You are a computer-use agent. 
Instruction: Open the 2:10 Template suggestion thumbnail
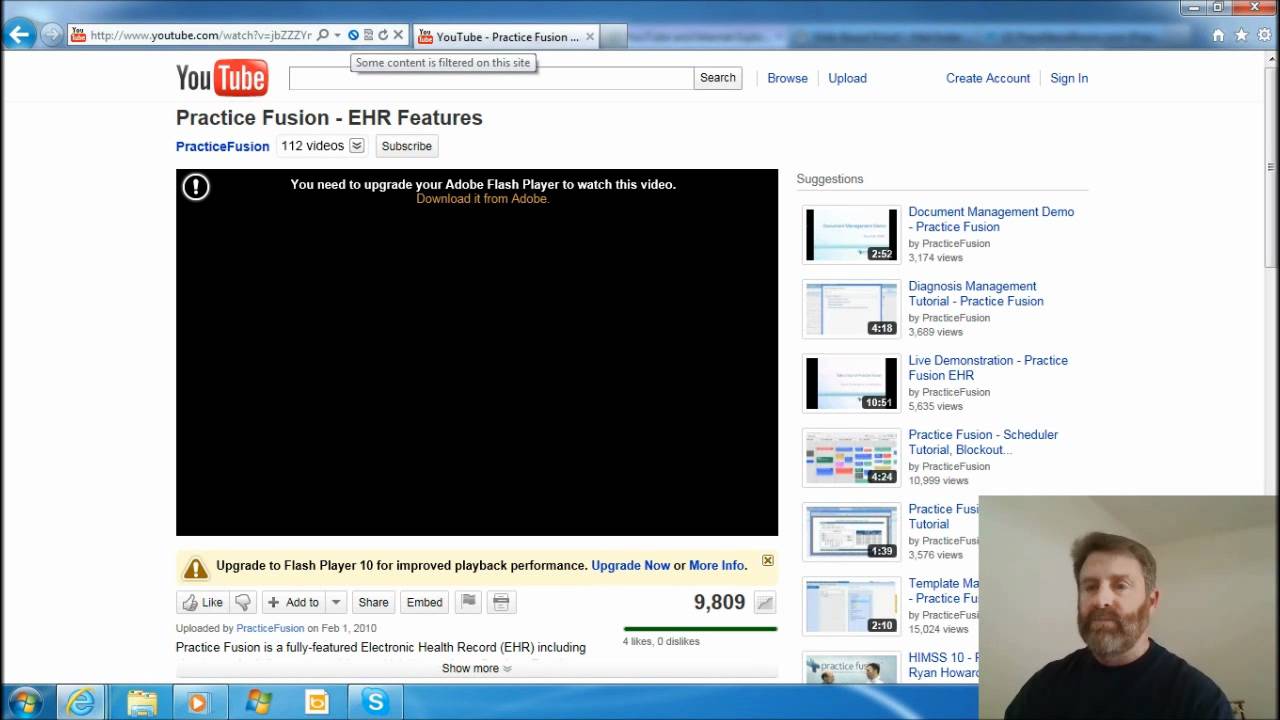pos(851,606)
